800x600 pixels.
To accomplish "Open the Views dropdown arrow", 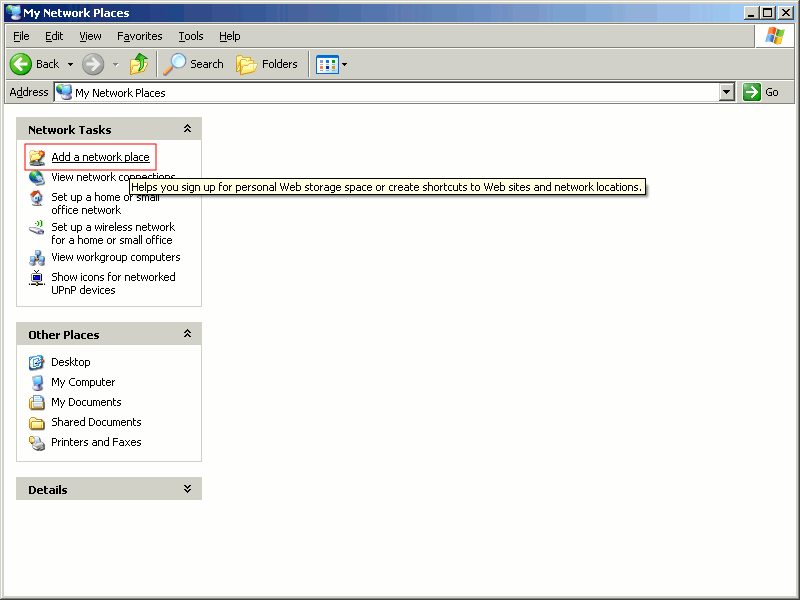I will pyautogui.click(x=344, y=64).
